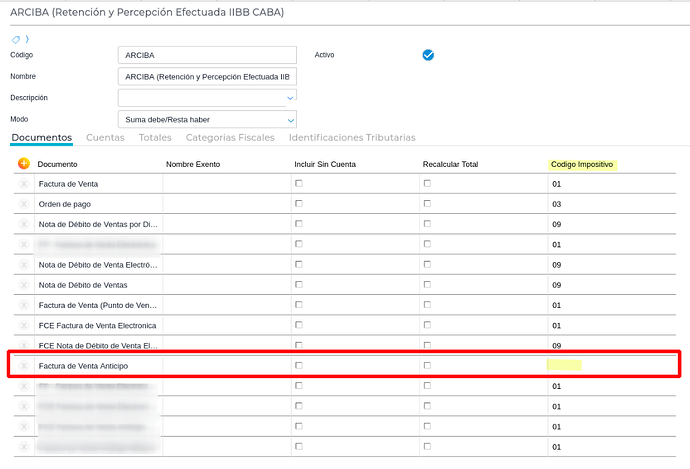Select the Orden de pago document cell

99,204
